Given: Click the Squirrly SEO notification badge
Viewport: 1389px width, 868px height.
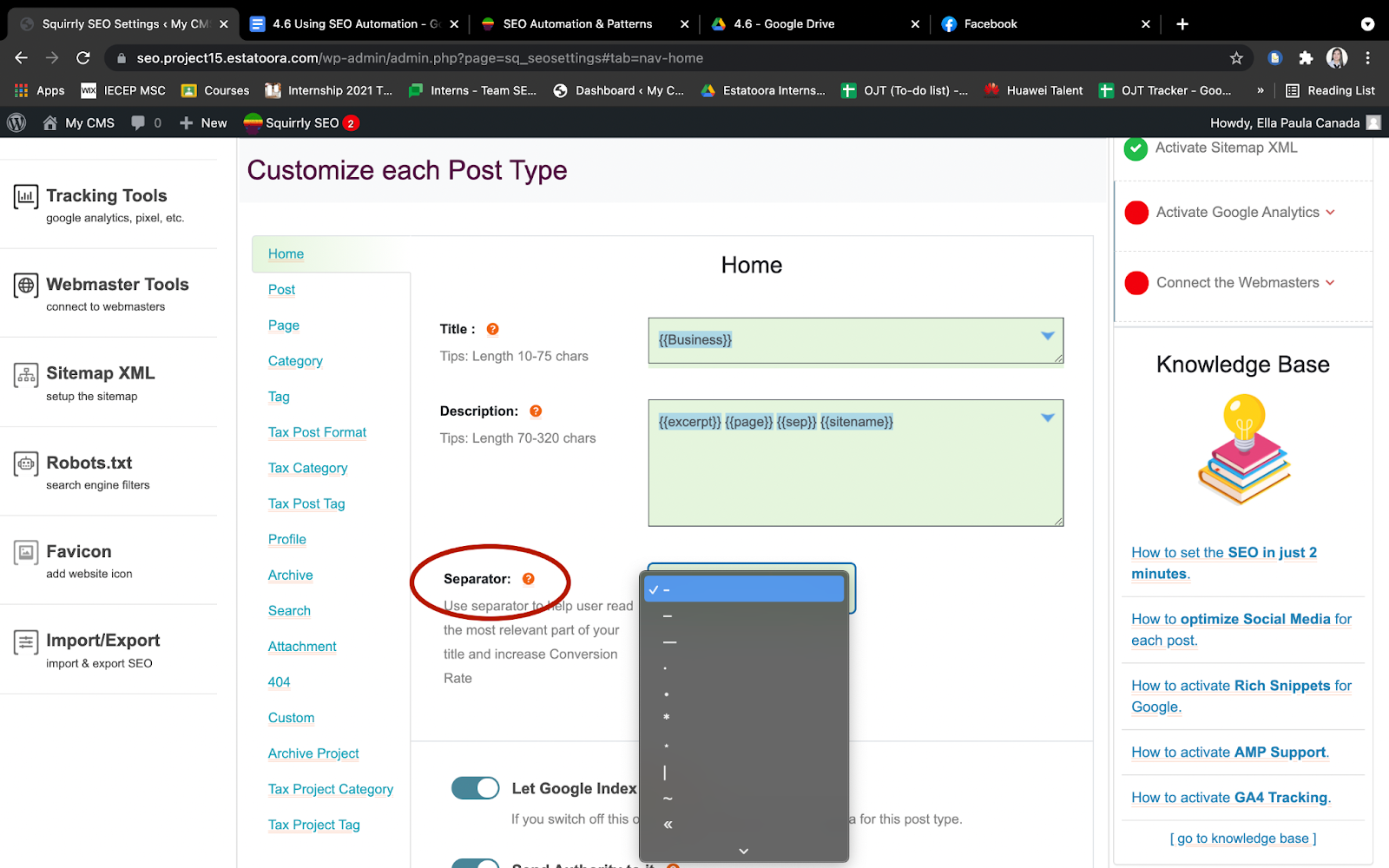Looking at the screenshot, I should 351,123.
